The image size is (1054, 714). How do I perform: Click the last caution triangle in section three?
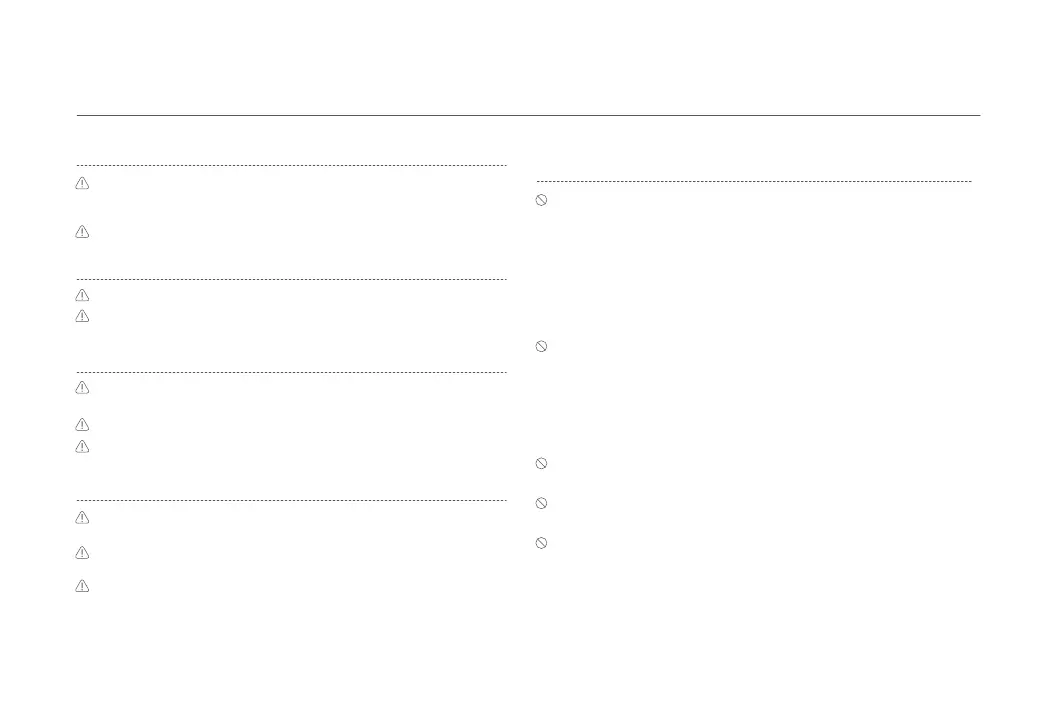tap(83, 447)
